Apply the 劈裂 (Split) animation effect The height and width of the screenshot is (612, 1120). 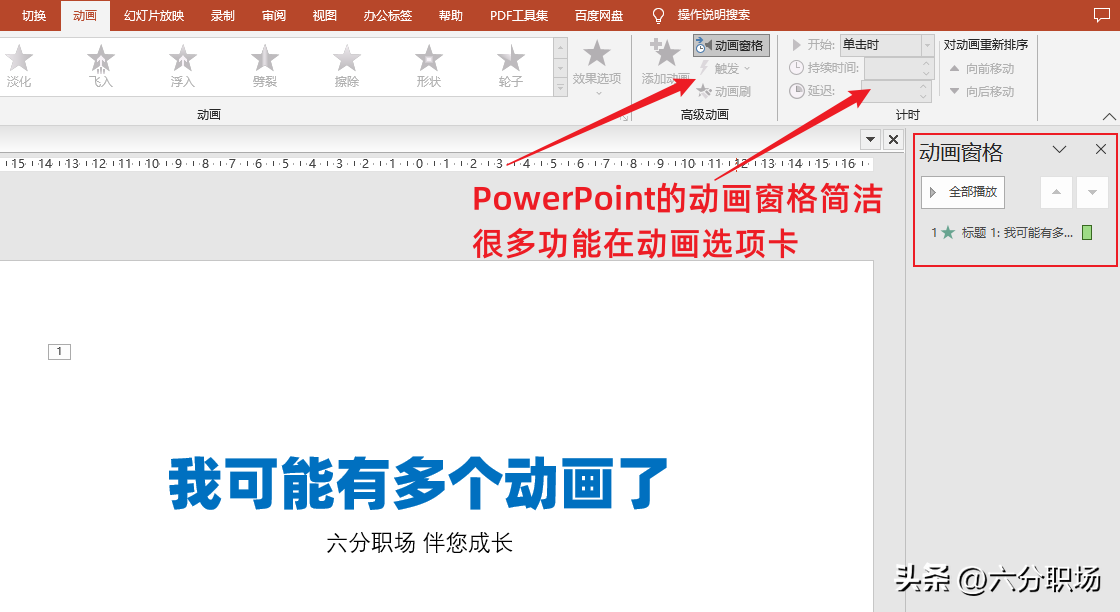pos(264,66)
